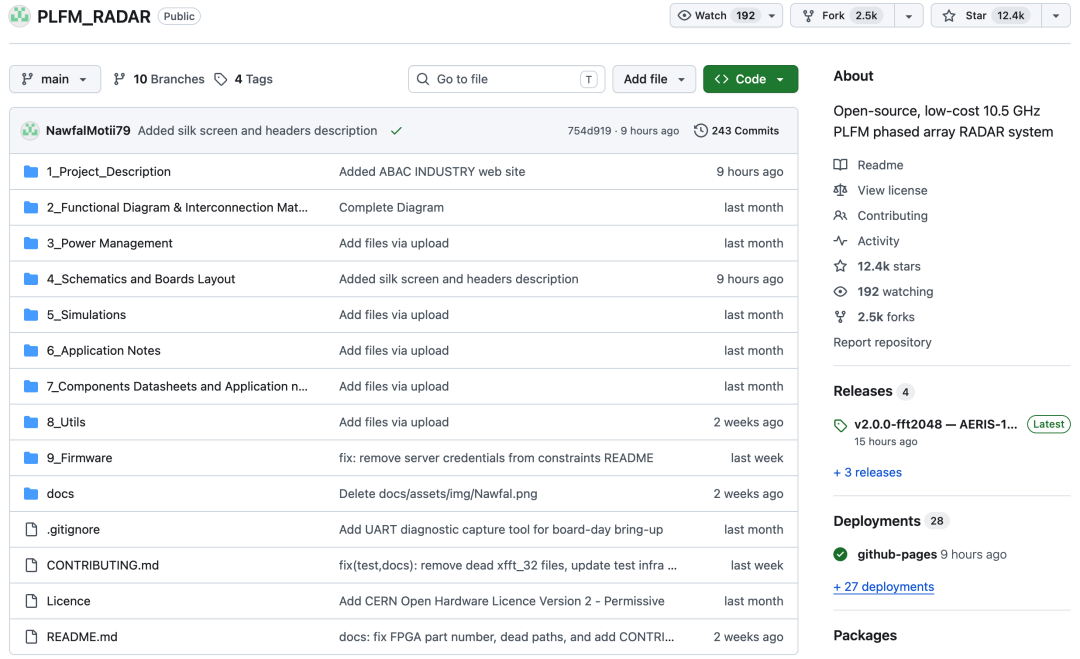
Task: Expand the Add file dropdown
Action: coord(654,79)
